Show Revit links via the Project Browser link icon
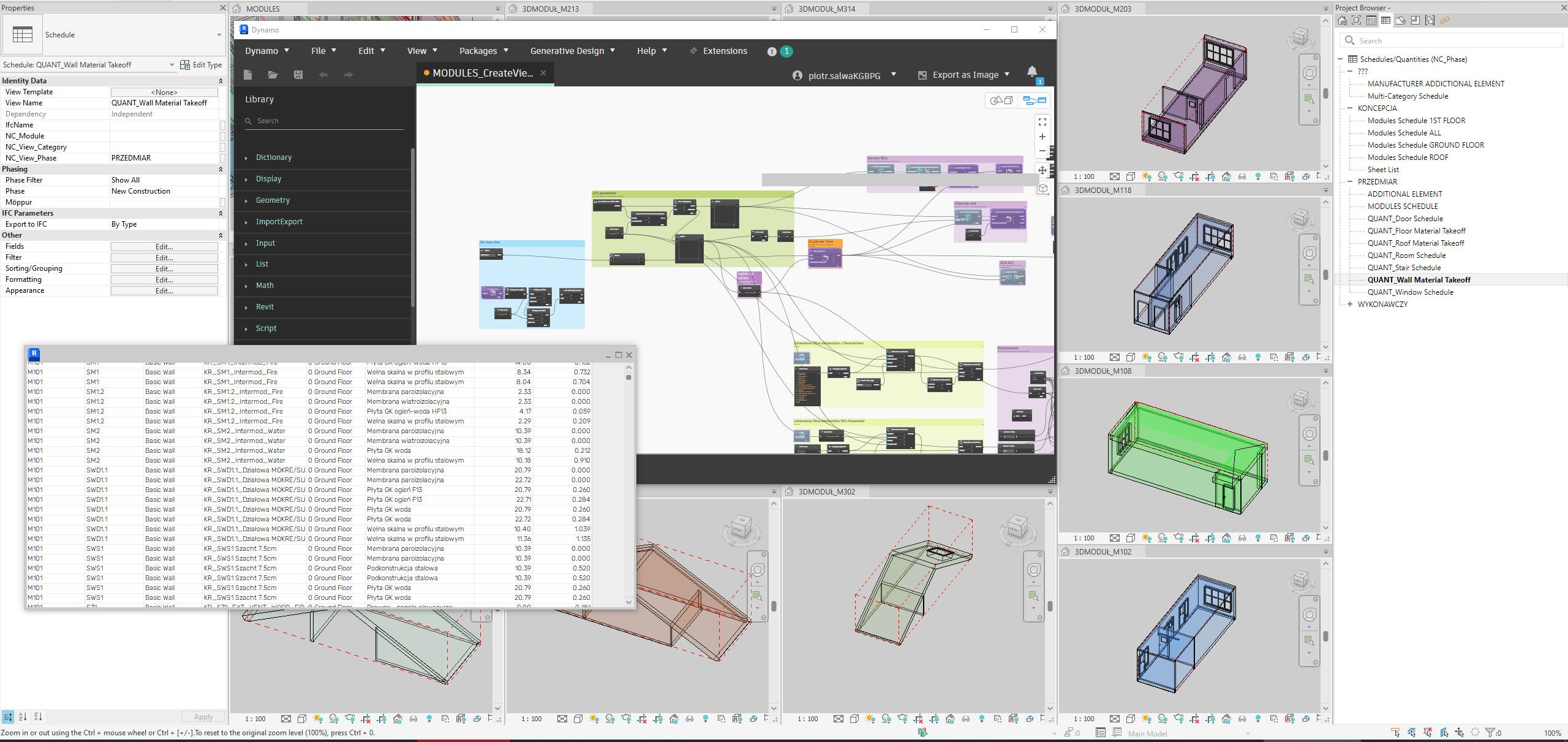 click(x=1444, y=21)
